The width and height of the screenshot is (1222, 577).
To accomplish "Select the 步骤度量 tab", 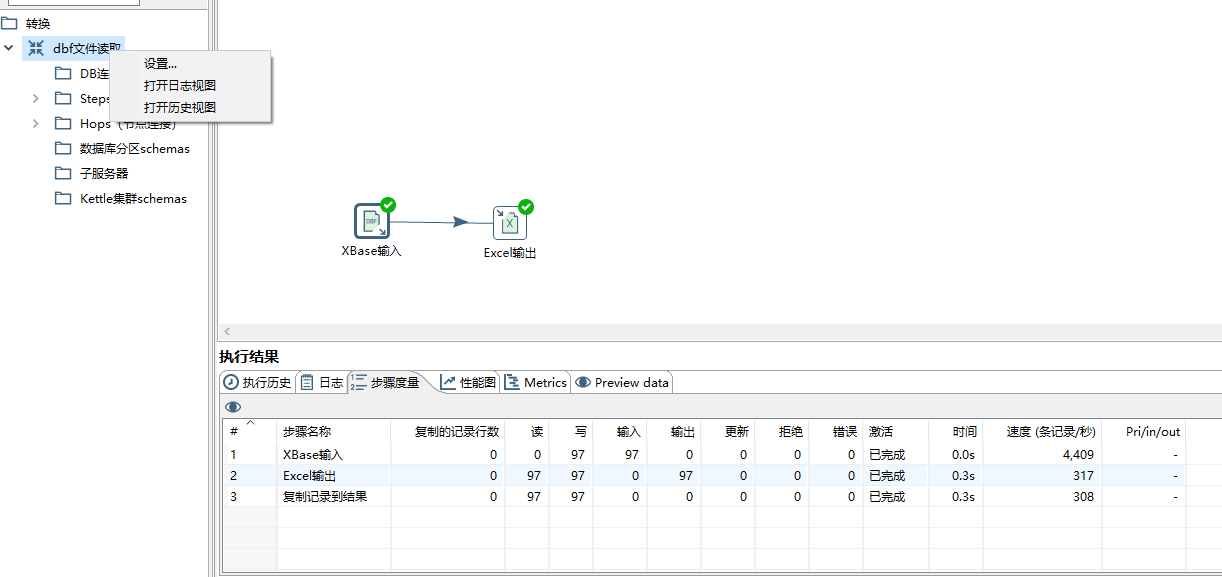I will (385, 382).
